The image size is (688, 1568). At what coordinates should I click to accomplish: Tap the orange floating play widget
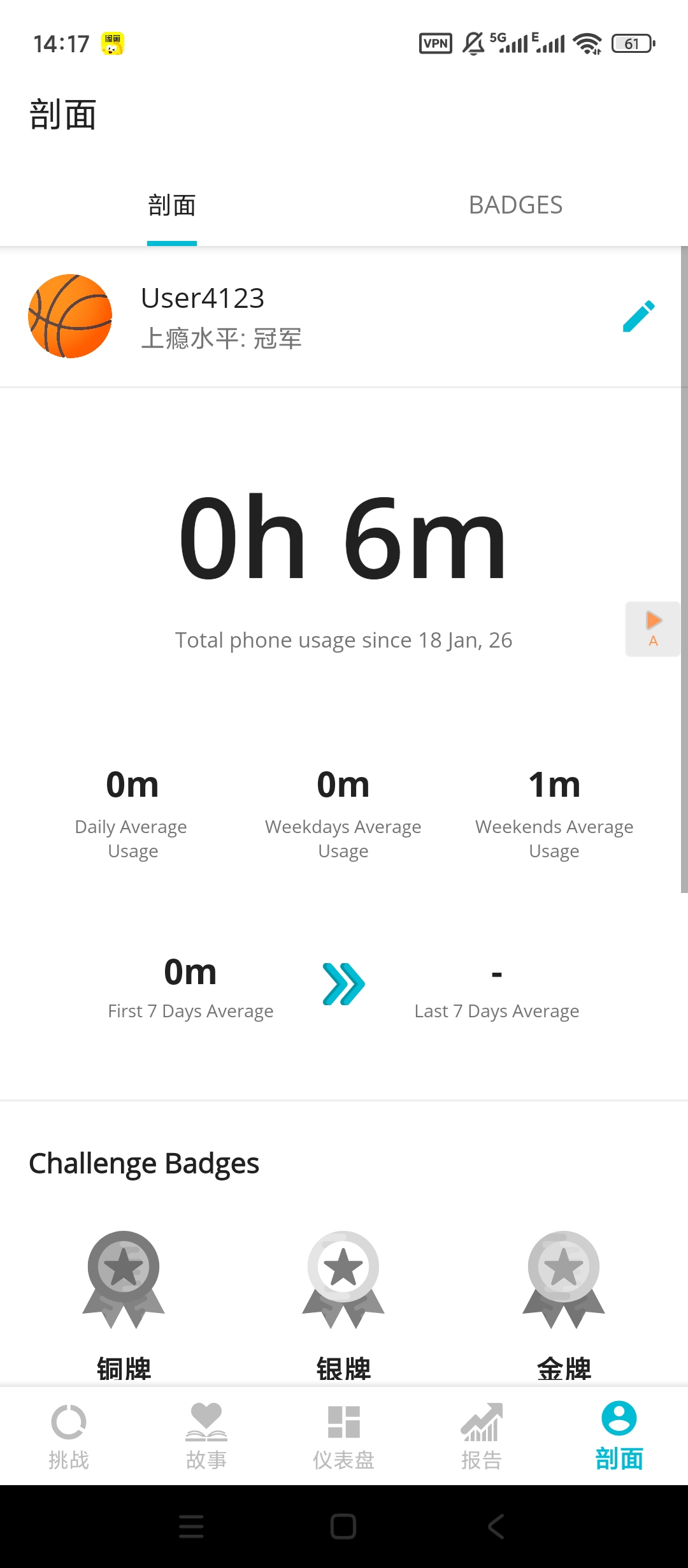pos(653,628)
